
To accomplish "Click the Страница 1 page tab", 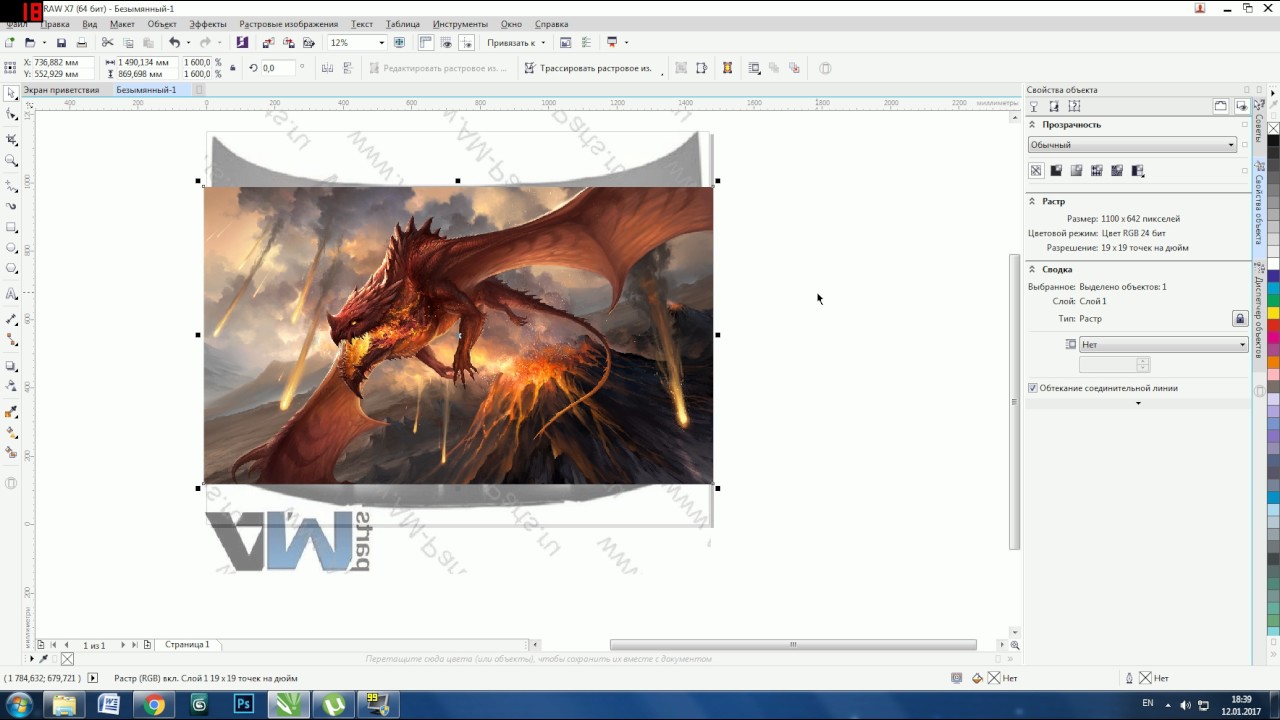I will click(188, 645).
